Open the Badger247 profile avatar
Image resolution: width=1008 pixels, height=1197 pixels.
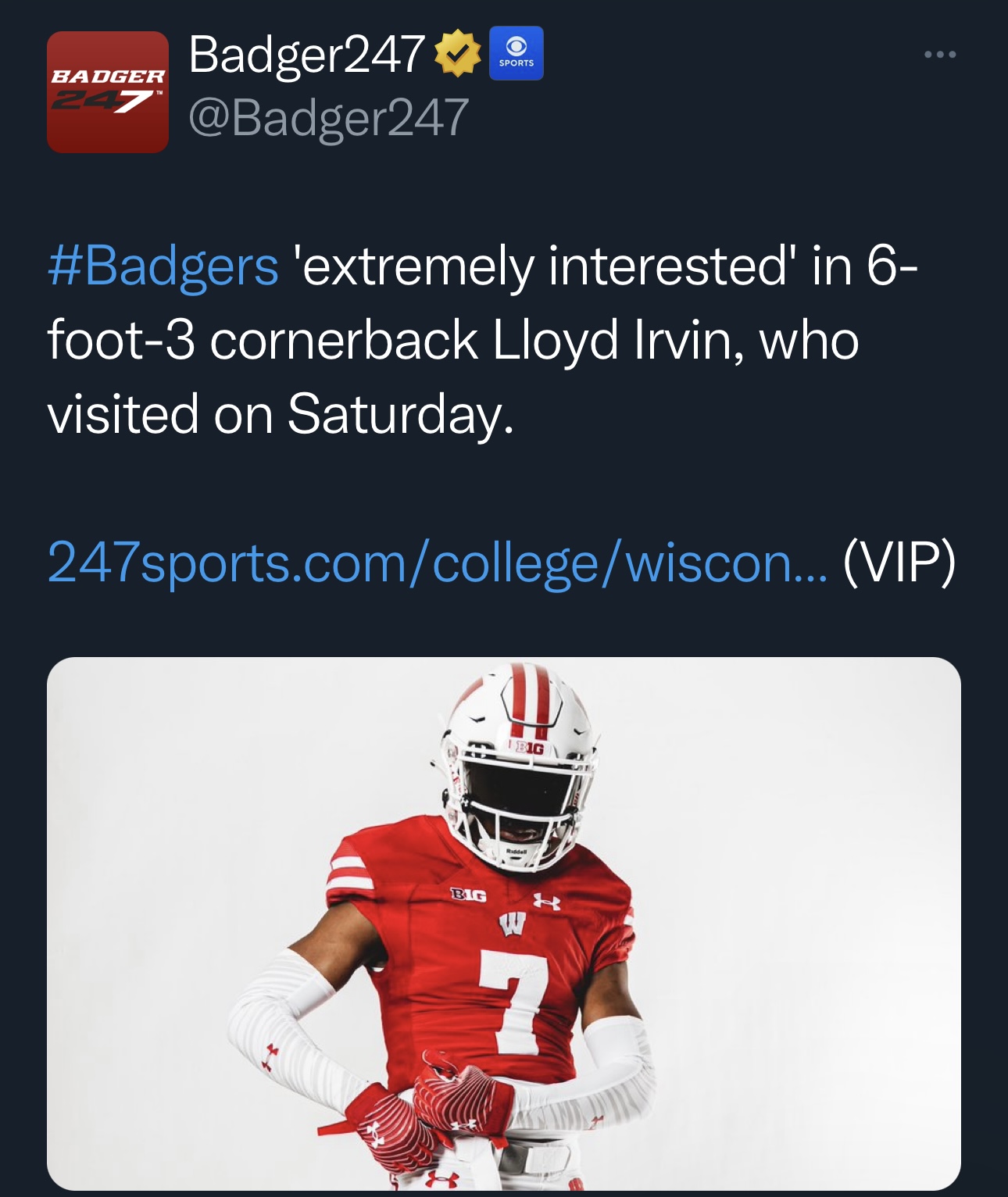click(108, 92)
